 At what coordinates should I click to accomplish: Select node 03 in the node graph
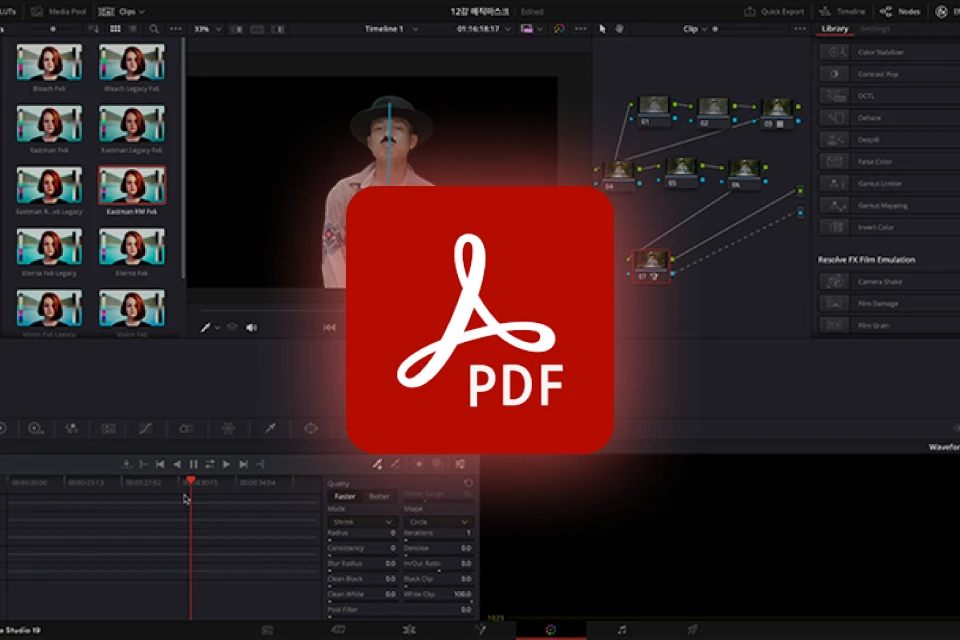click(776, 113)
